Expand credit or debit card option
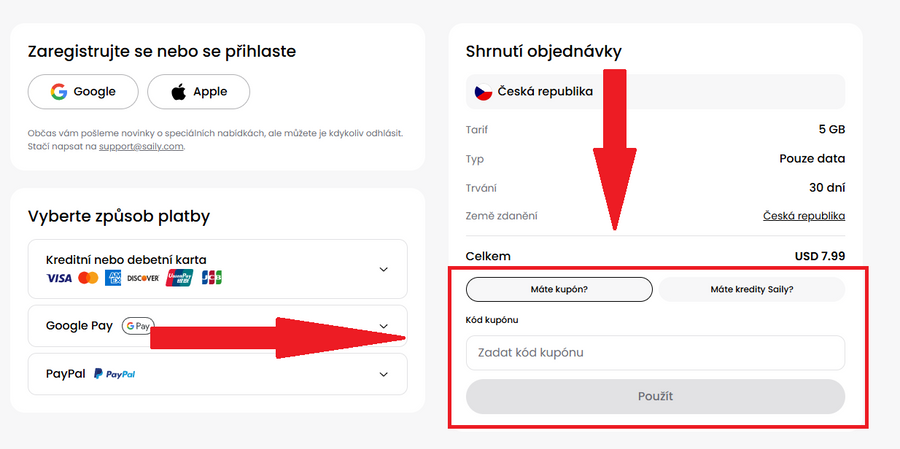The height and width of the screenshot is (449, 900). (x=384, y=269)
